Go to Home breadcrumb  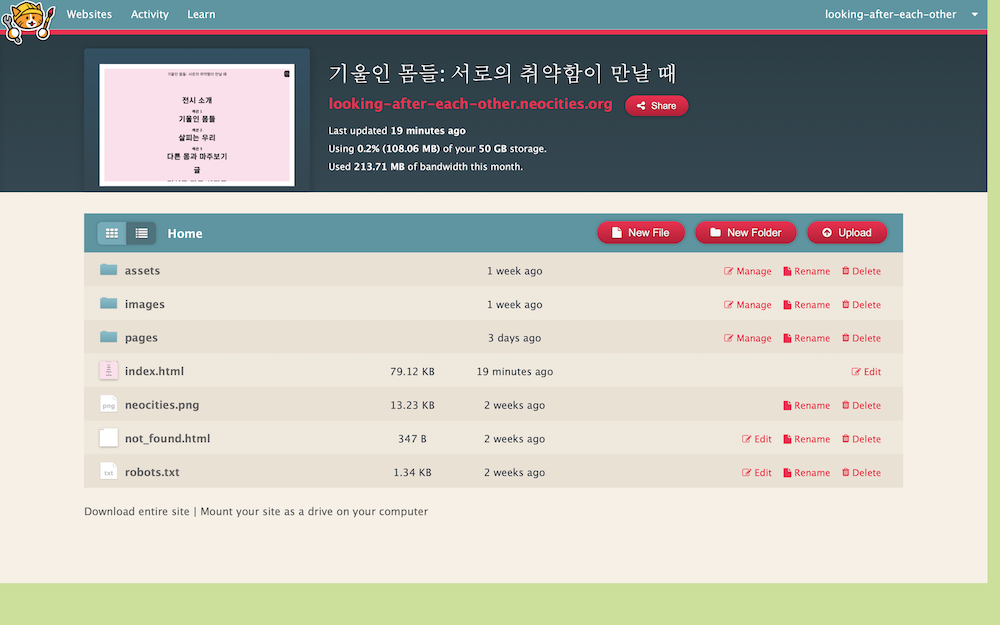pyautogui.click(x=185, y=233)
